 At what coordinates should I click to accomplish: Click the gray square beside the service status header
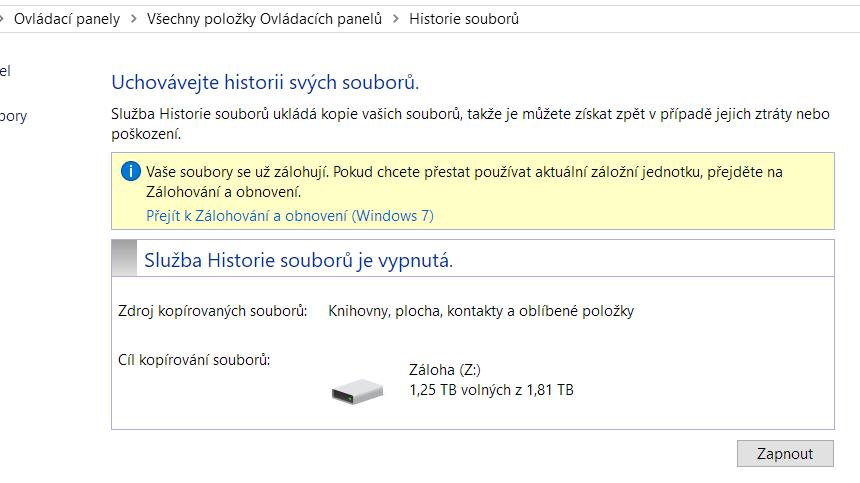point(123,258)
